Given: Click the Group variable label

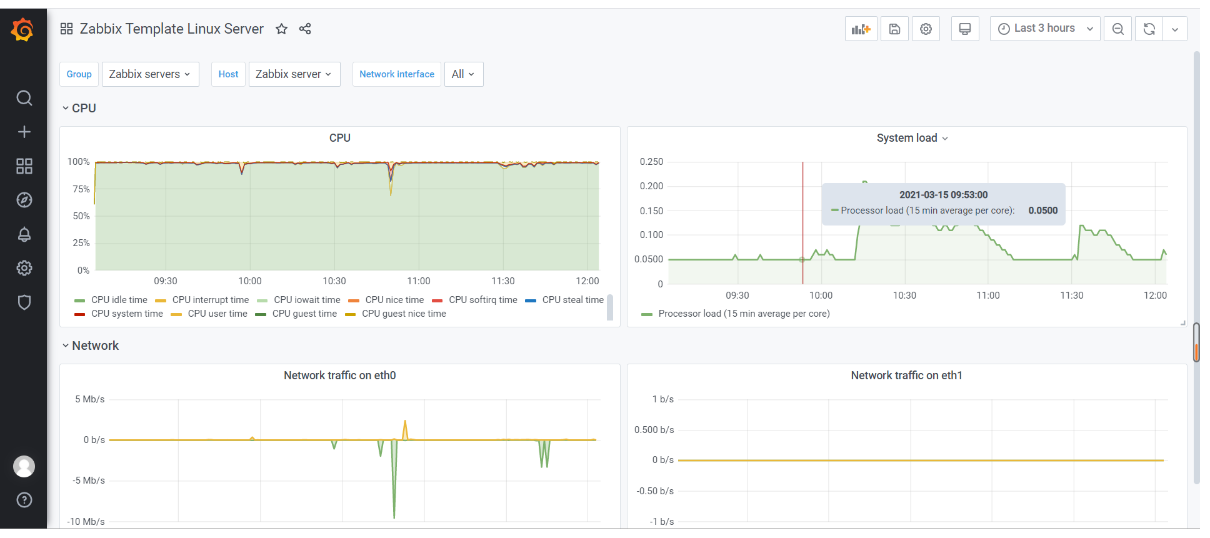Looking at the screenshot, I should pyautogui.click(x=79, y=74).
